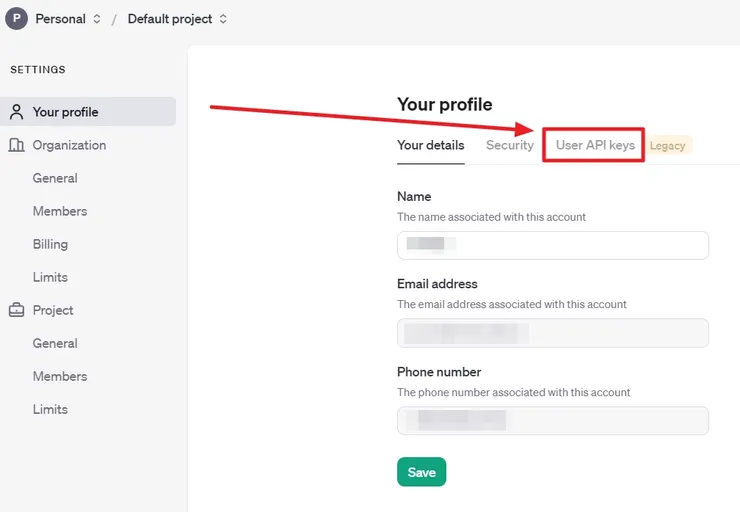Screen dimensions: 740x512
Task: Click the Phone number field
Action: coord(552,420)
